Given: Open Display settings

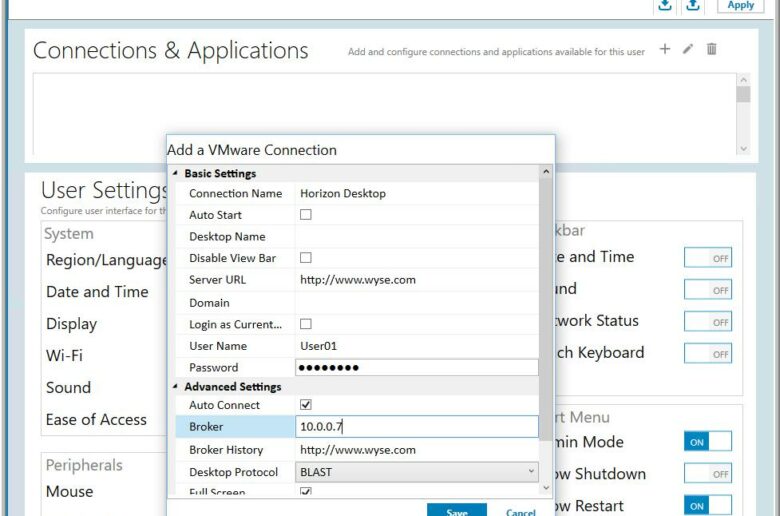Looking at the screenshot, I should (71, 324).
